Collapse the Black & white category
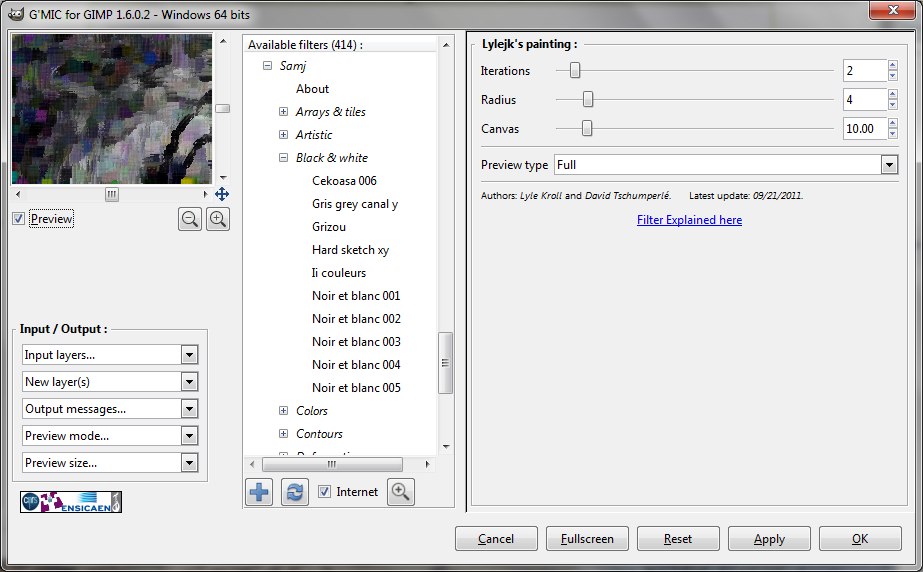Image resolution: width=923 pixels, height=572 pixels. [283, 158]
